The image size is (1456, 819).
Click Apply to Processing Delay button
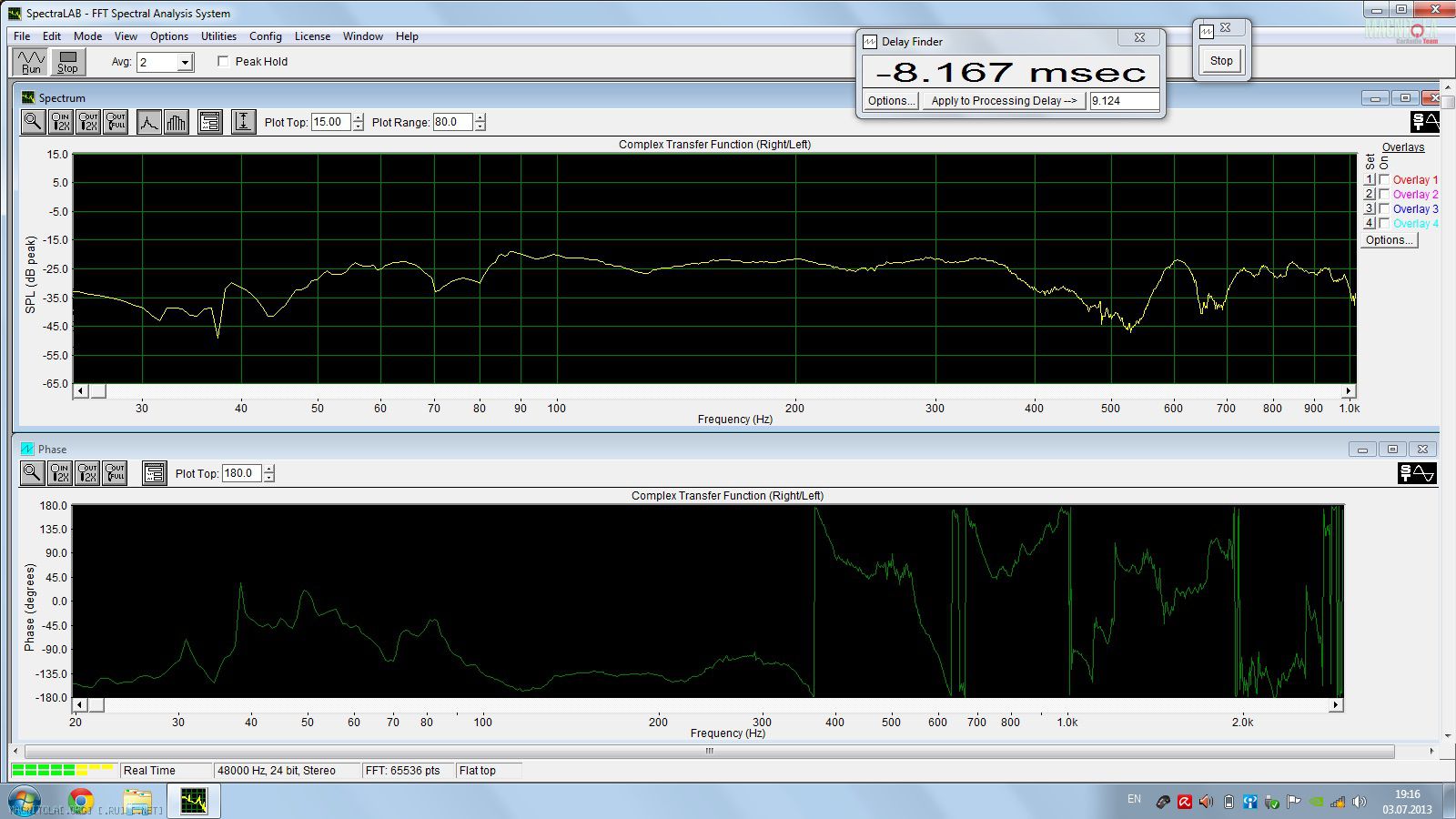(x=1004, y=101)
